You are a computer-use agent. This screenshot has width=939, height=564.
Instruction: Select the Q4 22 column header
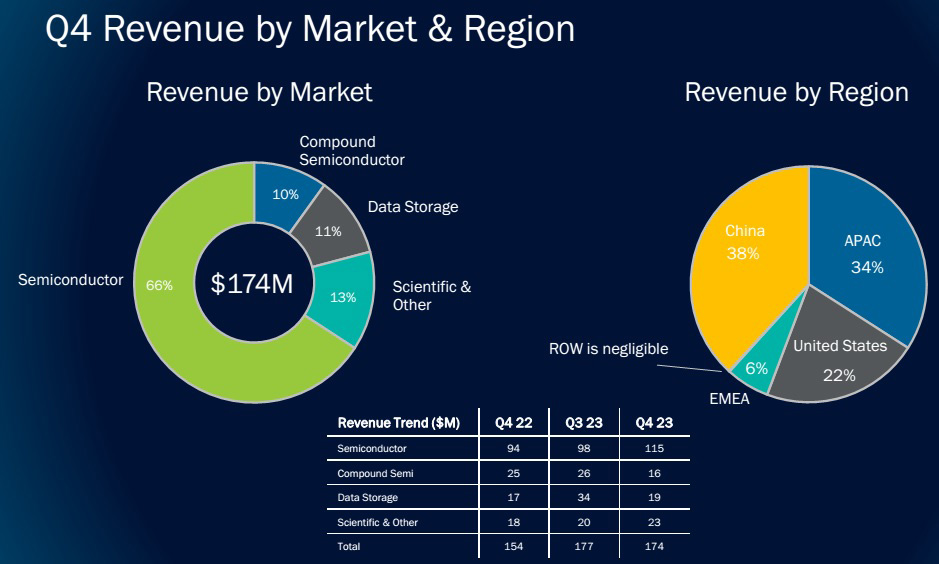[x=513, y=423]
